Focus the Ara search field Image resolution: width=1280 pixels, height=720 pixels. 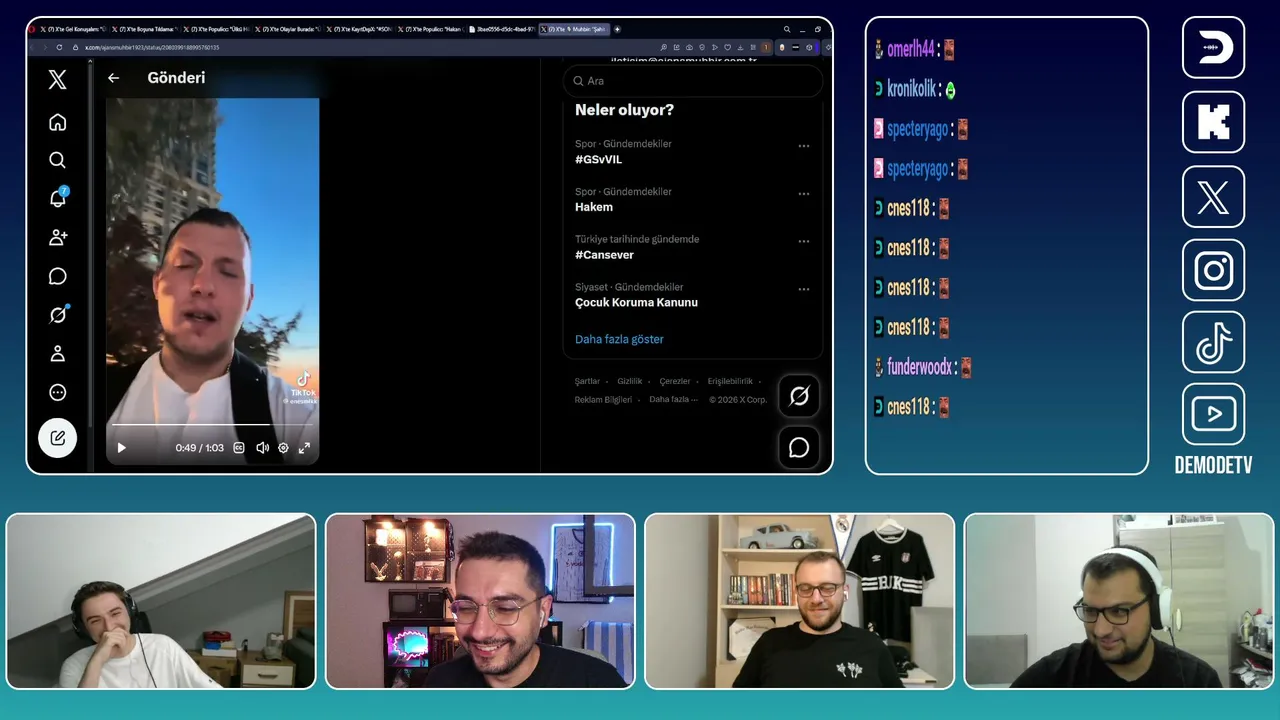[693, 81]
